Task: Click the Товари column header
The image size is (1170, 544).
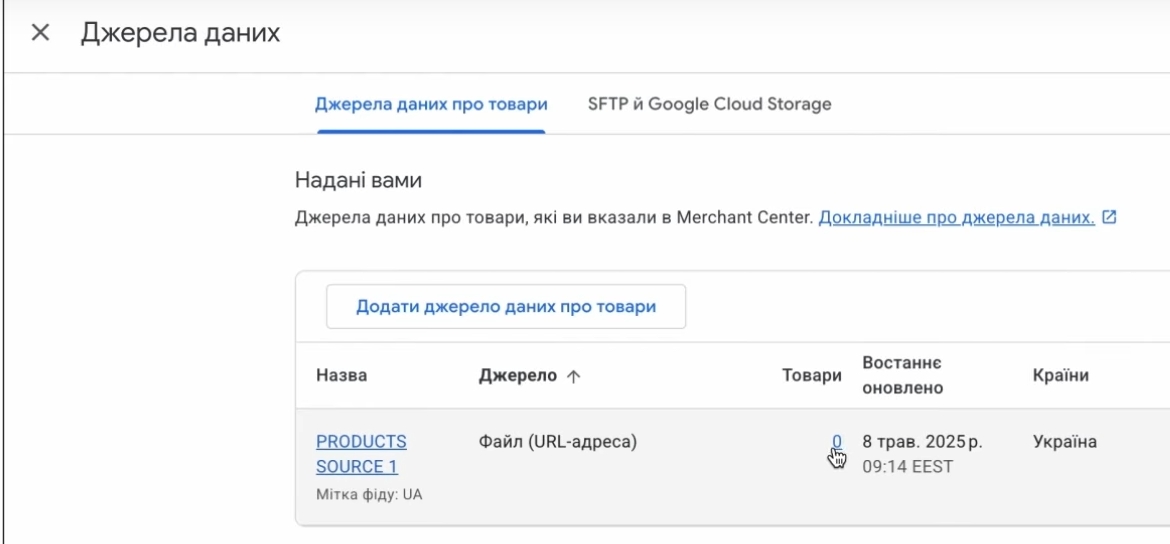Action: click(x=811, y=375)
